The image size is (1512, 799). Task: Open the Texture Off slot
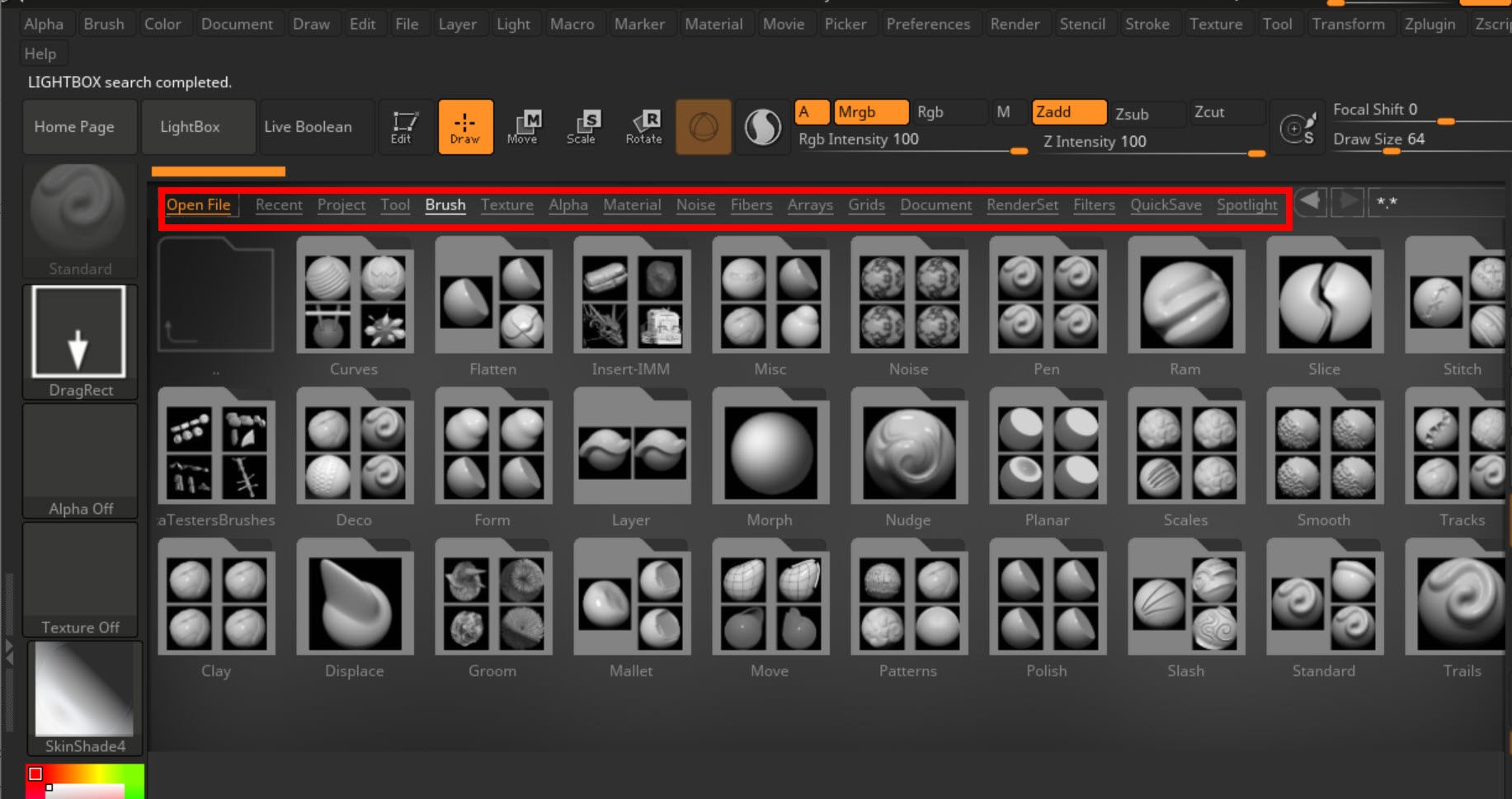click(x=80, y=579)
